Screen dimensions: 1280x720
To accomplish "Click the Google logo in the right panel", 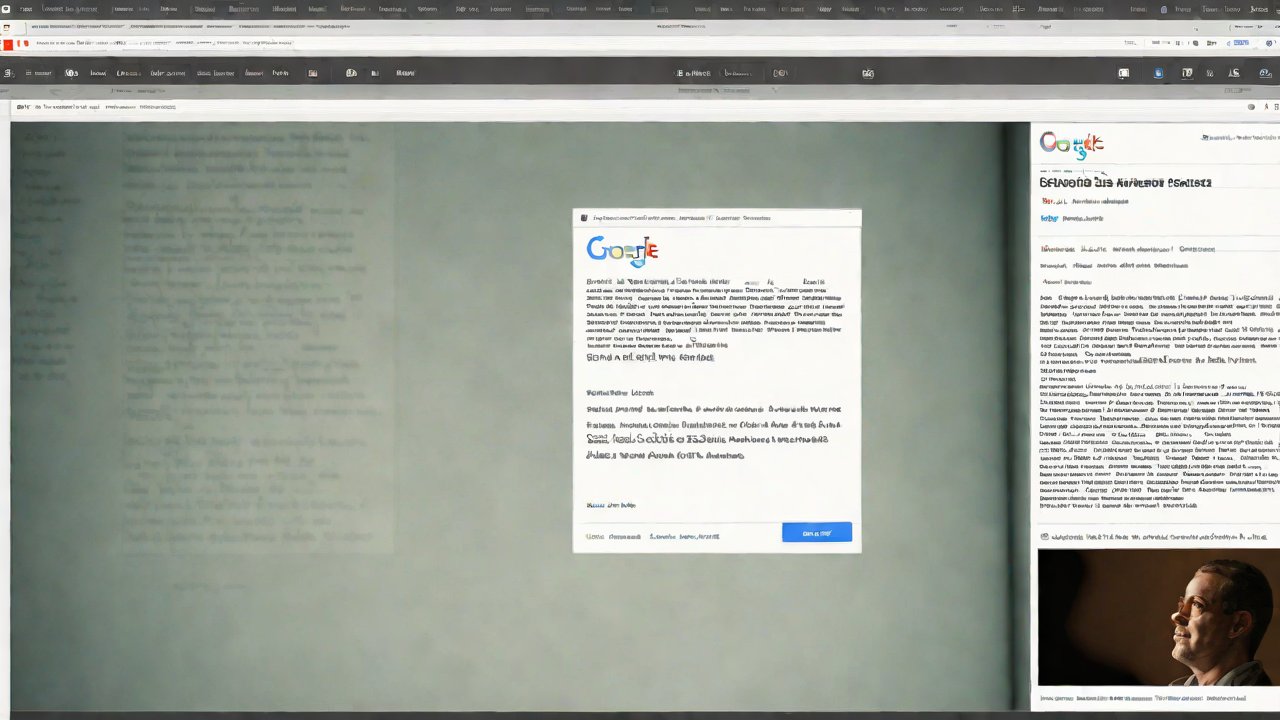I will click(x=1071, y=145).
